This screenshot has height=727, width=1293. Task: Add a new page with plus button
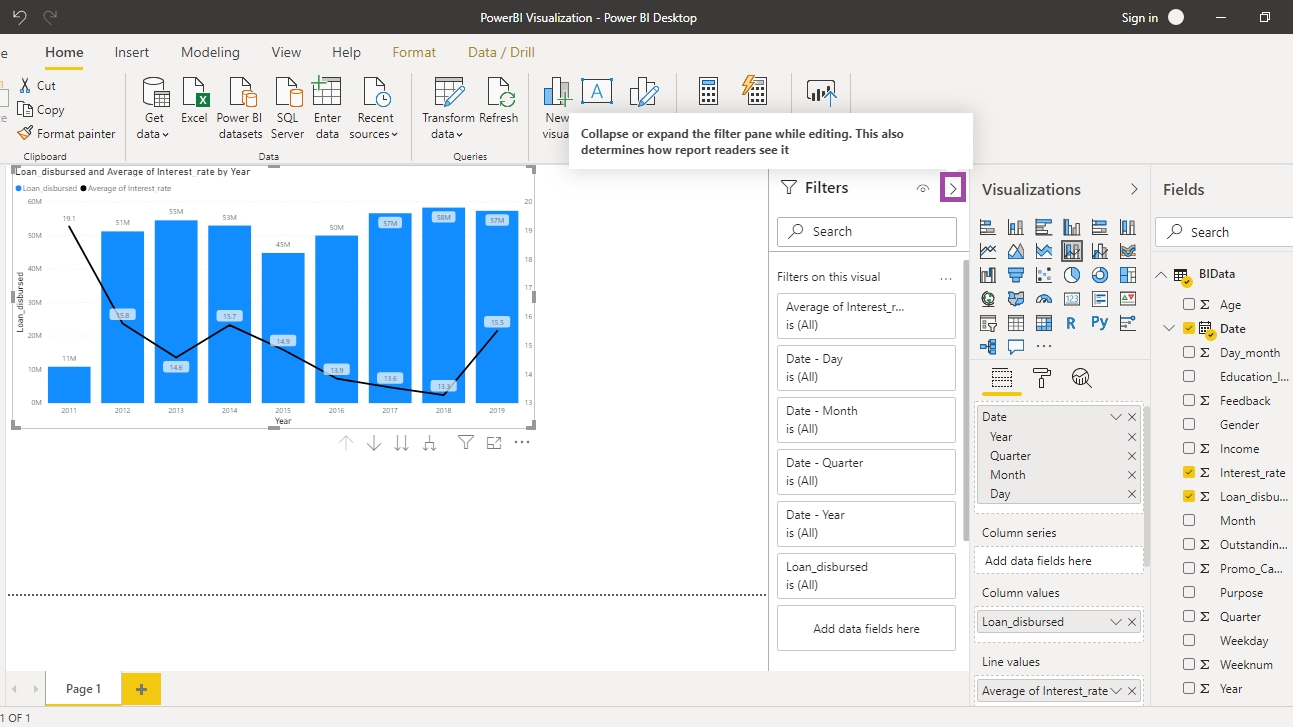[141, 689]
